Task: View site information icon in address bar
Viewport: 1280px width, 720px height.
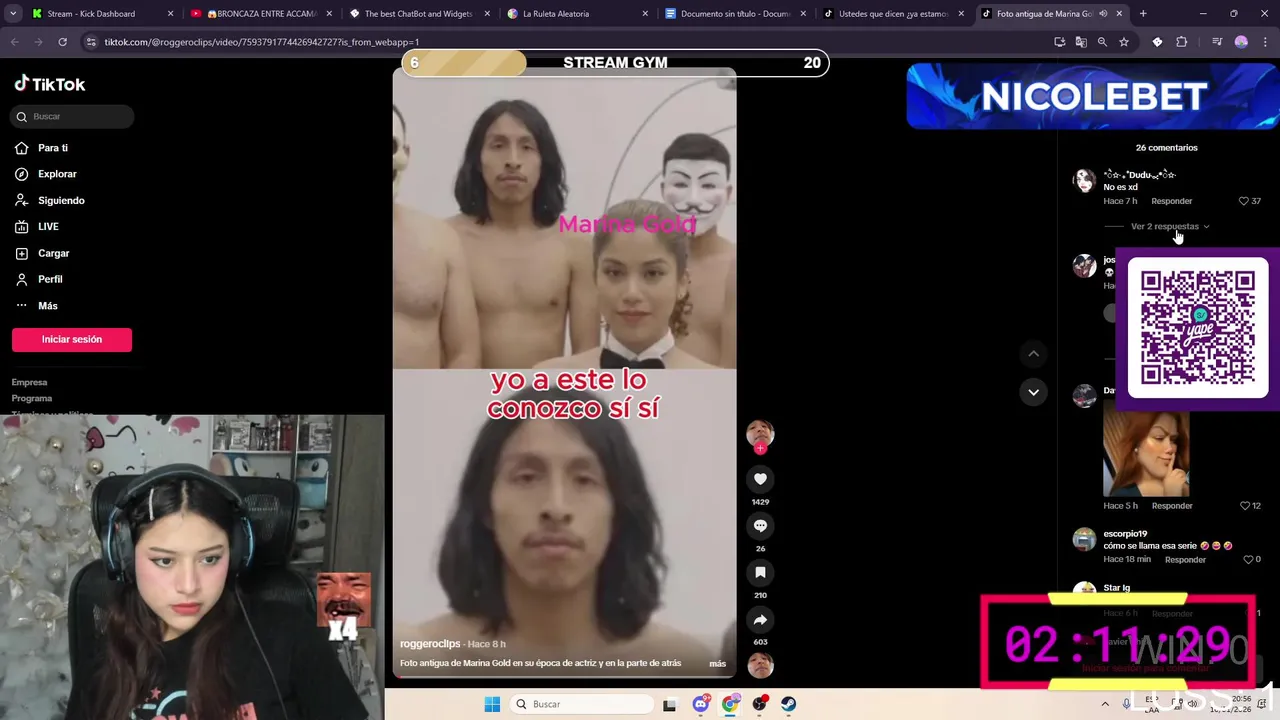Action: point(91,42)
